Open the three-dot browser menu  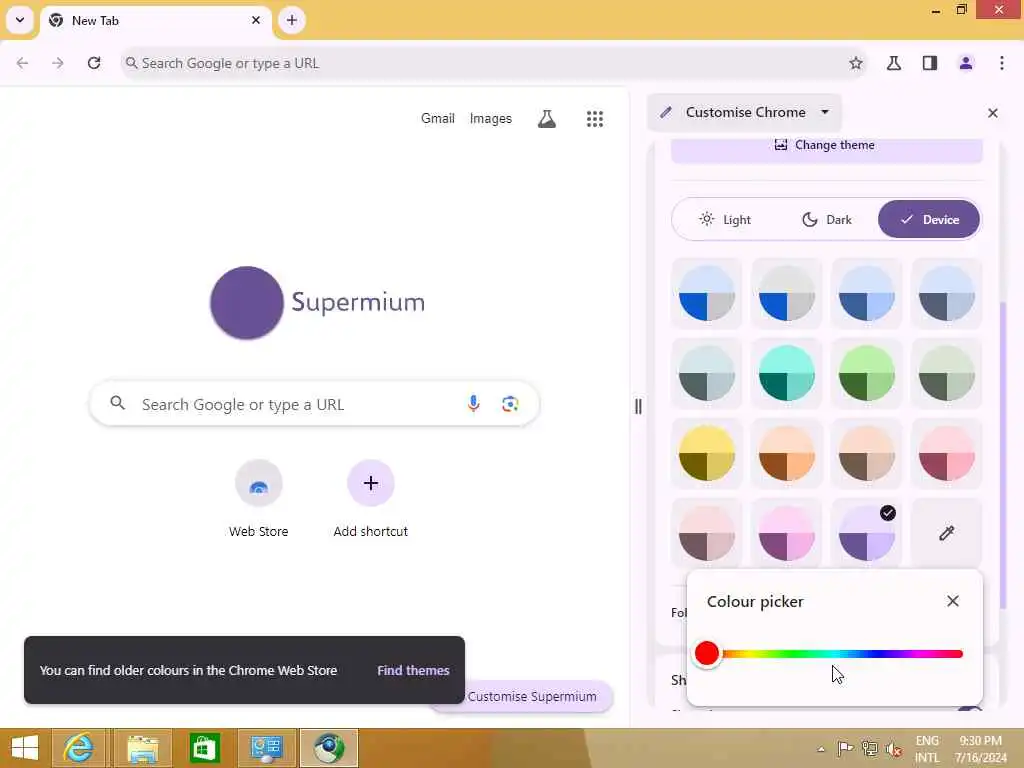[x=1002, y=63]
